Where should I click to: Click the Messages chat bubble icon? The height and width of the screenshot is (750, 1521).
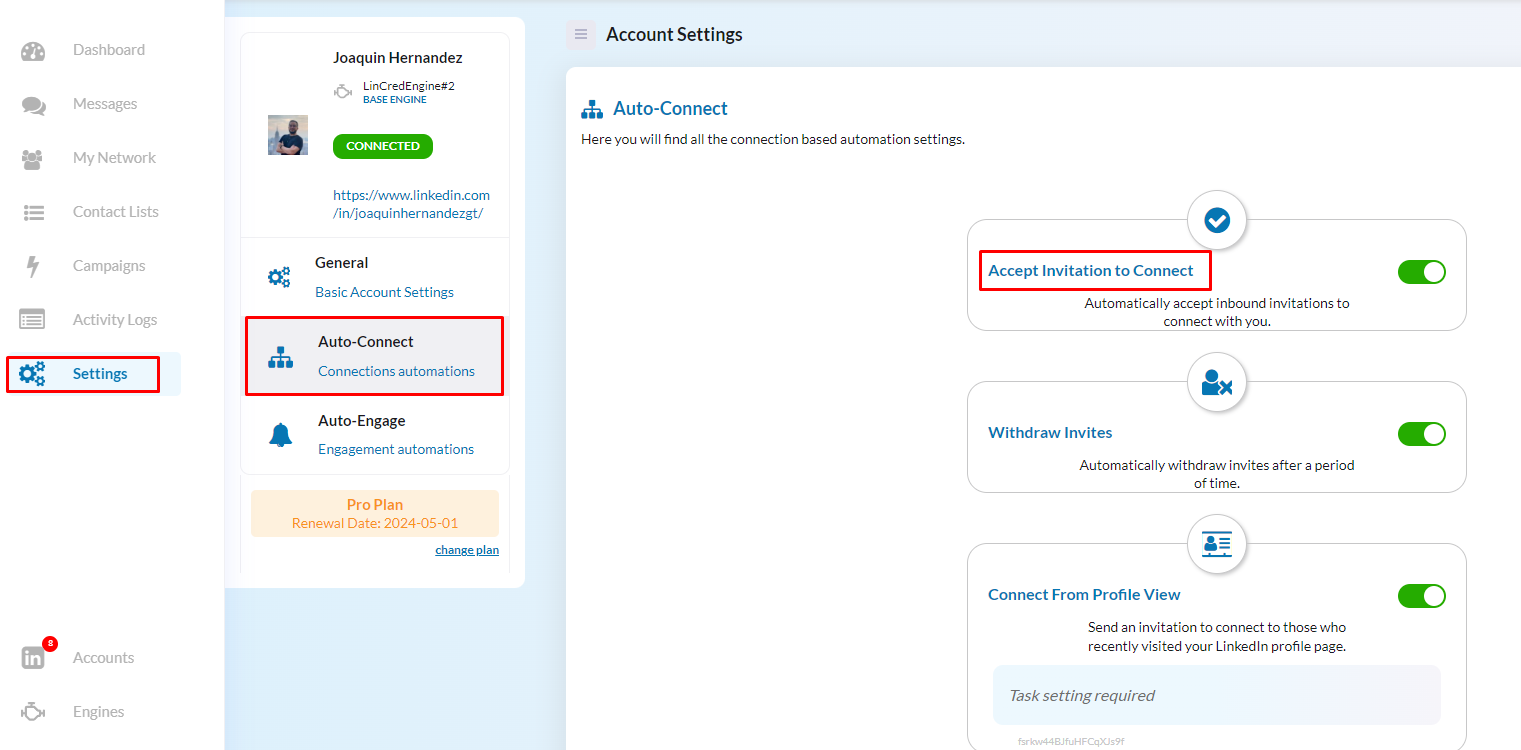[x=33, y=105]
